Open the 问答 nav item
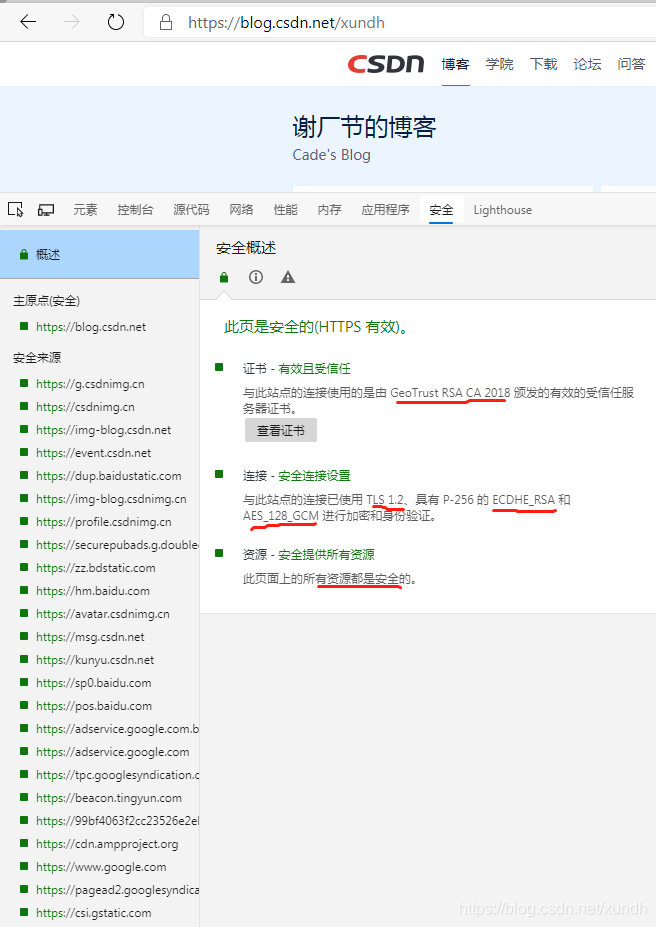The height and width of the screenshot is (927, 656). (631, 64)
